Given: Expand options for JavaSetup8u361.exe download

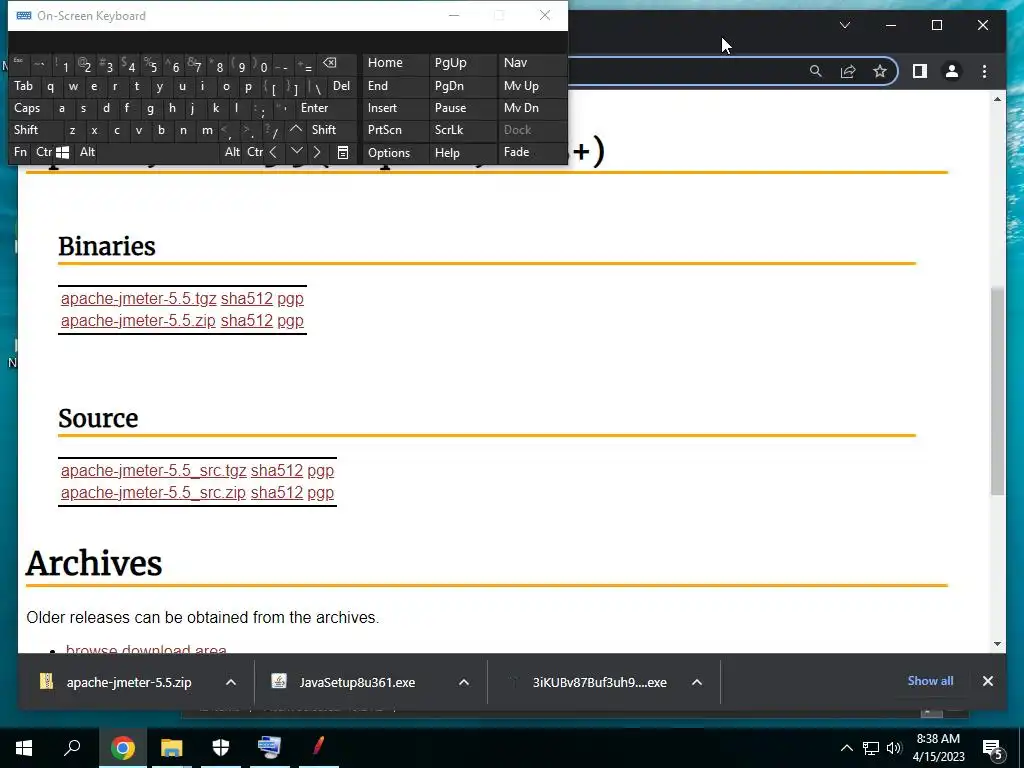Looking at the screenshot, I should [x=464, y=682].
